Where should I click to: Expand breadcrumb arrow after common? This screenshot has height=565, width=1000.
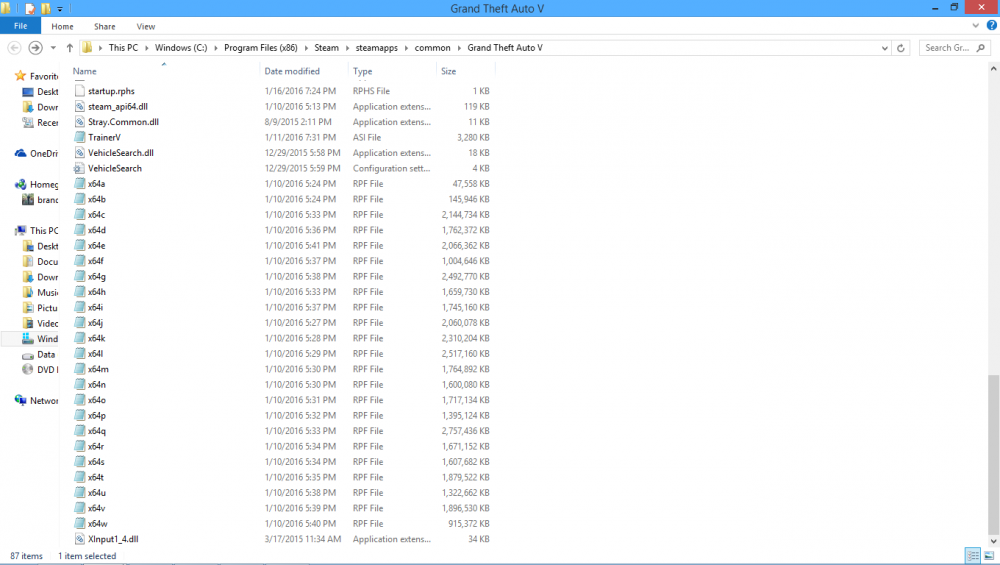click(459, 48)
